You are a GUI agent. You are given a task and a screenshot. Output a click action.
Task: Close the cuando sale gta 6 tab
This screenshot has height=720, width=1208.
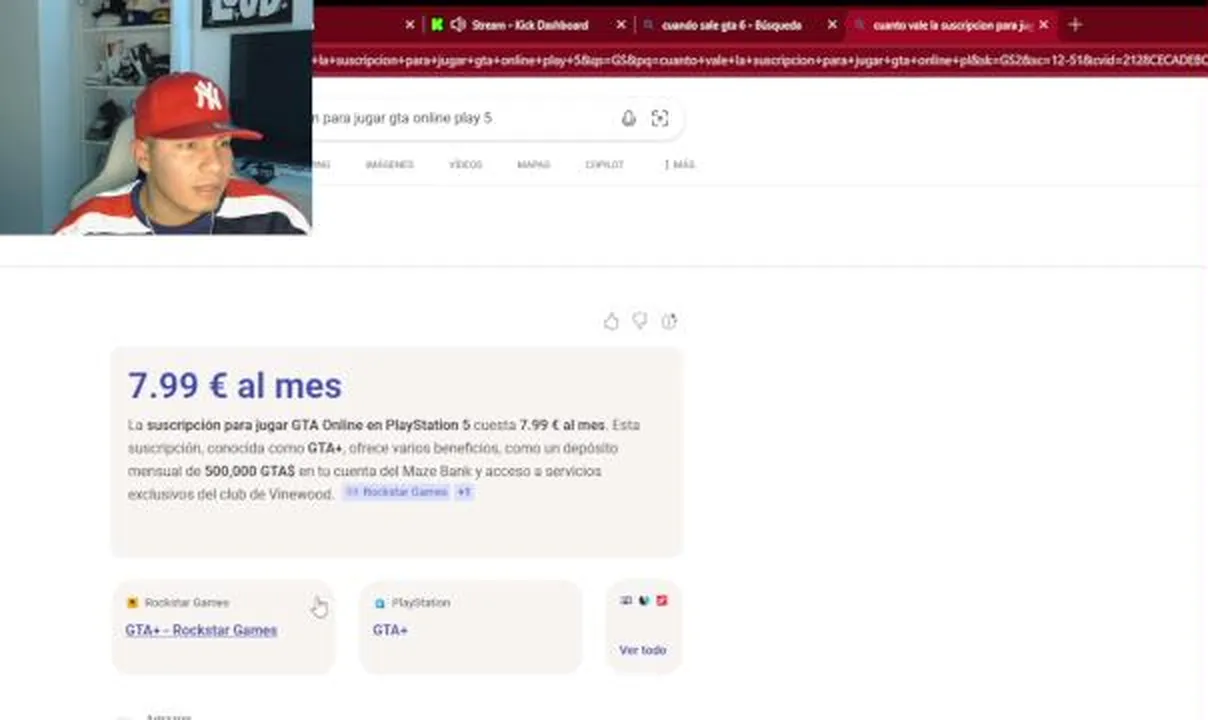pyautogui.click(x=832, y=24)
